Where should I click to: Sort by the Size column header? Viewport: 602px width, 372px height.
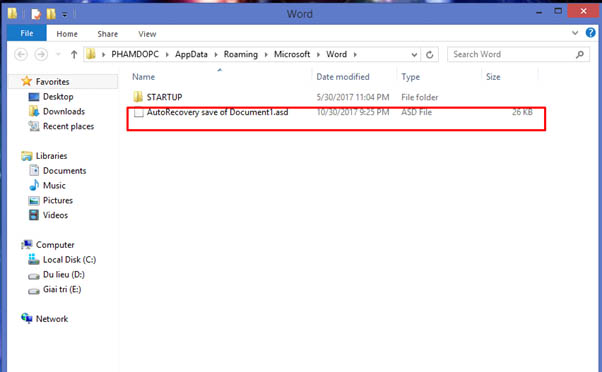(493, 77)
